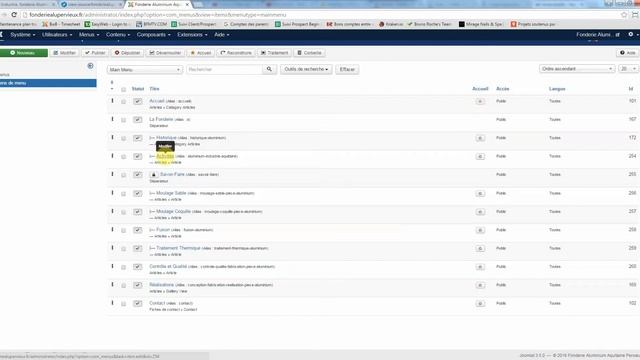The image size is (640, 360).
Task: Open the Utilisateurs menu
Action: 57,35
